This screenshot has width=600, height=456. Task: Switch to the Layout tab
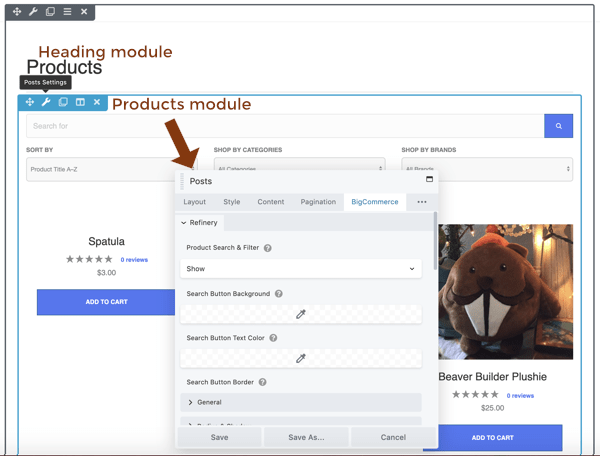(194, 202)
